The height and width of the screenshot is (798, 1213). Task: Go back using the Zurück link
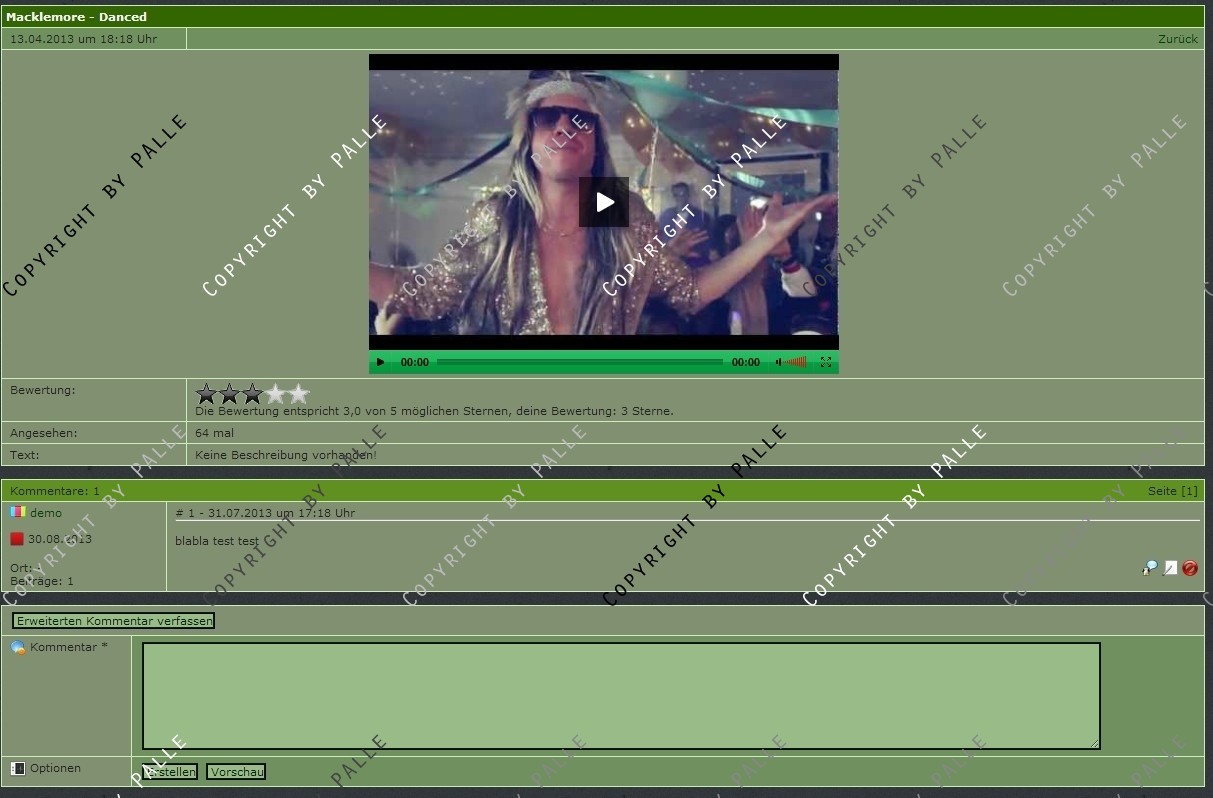click(x=1177, y=39)
